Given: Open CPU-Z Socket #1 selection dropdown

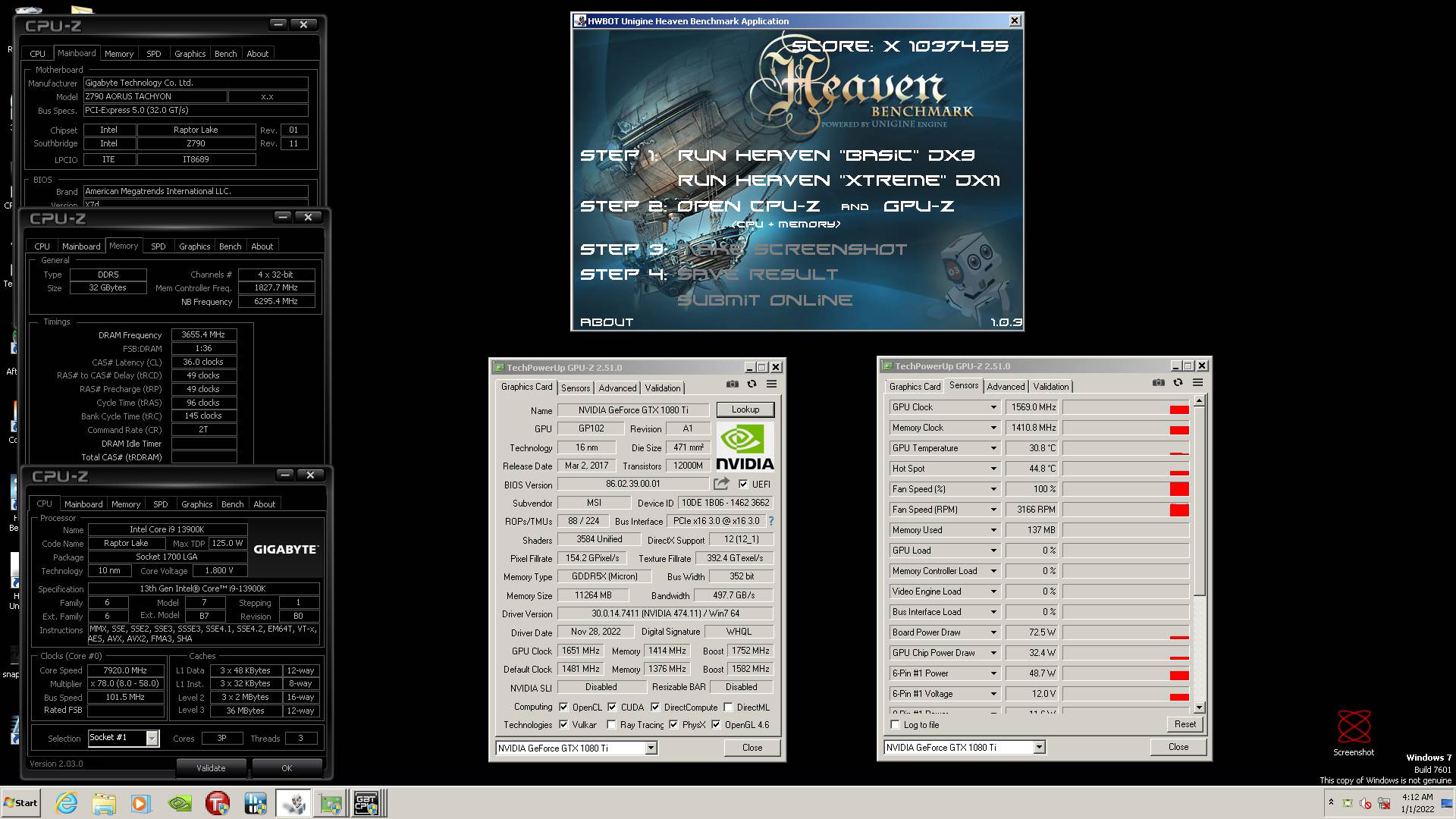Looking at the screenshot, I should (x=152, y=738).
